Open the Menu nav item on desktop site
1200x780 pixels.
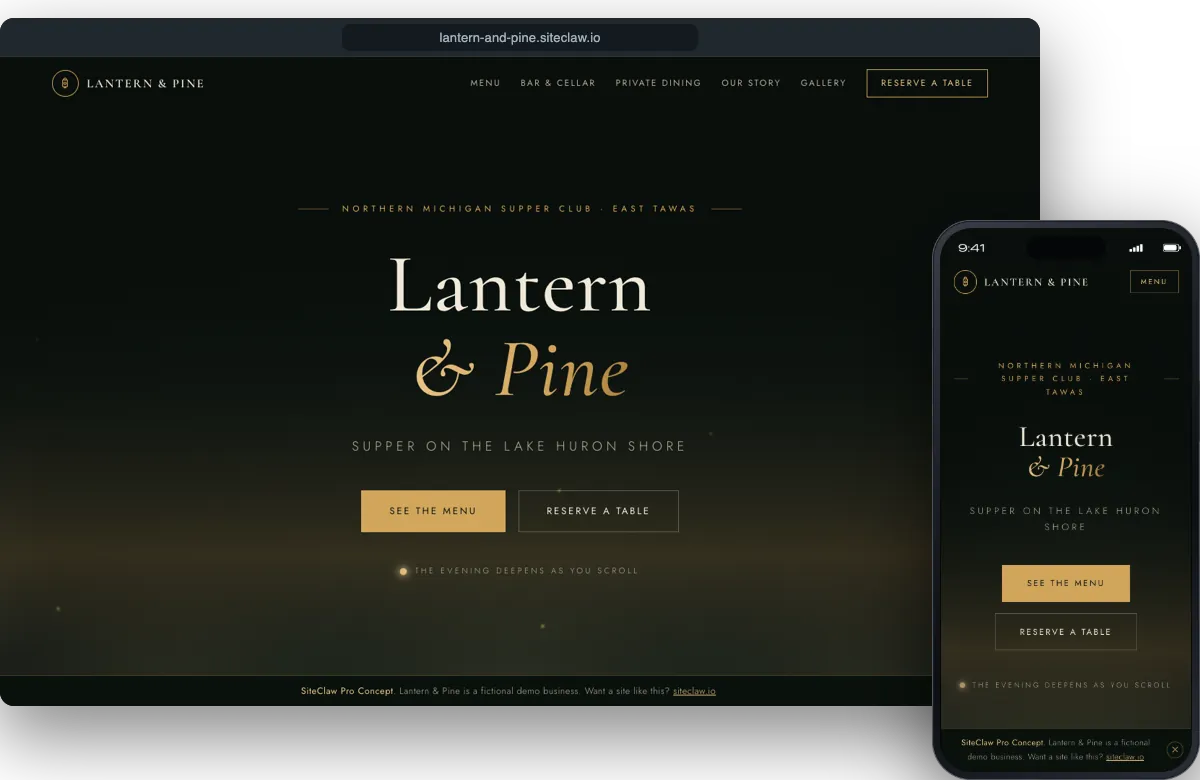pyautogui.click(x=485, y=83)
